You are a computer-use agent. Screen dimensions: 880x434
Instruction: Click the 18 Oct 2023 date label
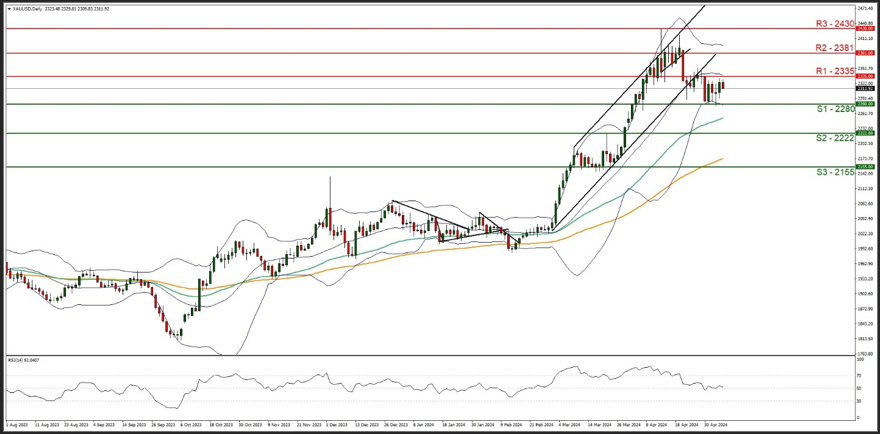pos(222,425)
